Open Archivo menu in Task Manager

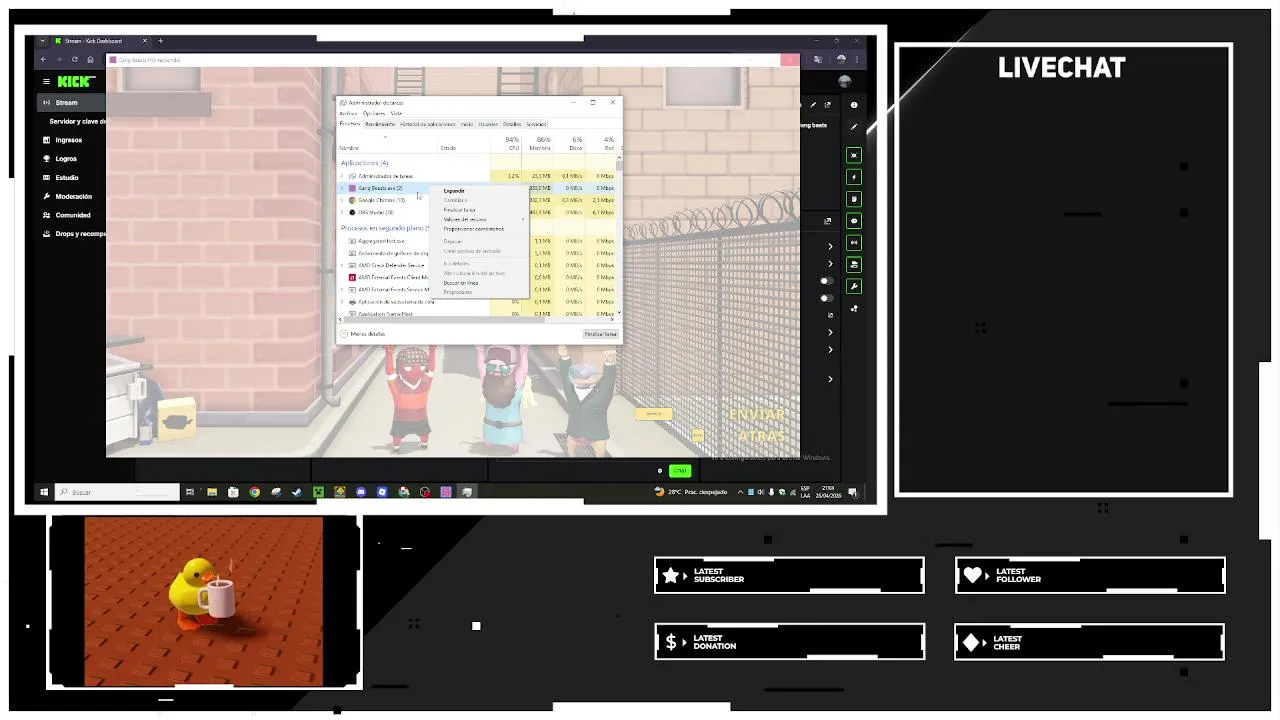347,114
